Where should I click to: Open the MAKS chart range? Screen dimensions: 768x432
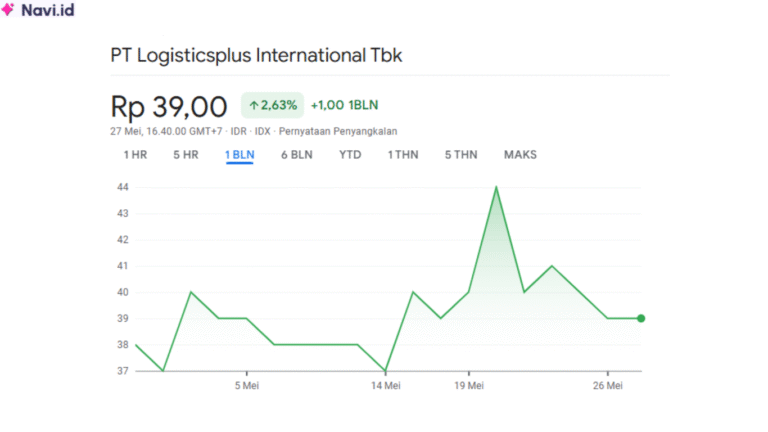click(520, 155)
